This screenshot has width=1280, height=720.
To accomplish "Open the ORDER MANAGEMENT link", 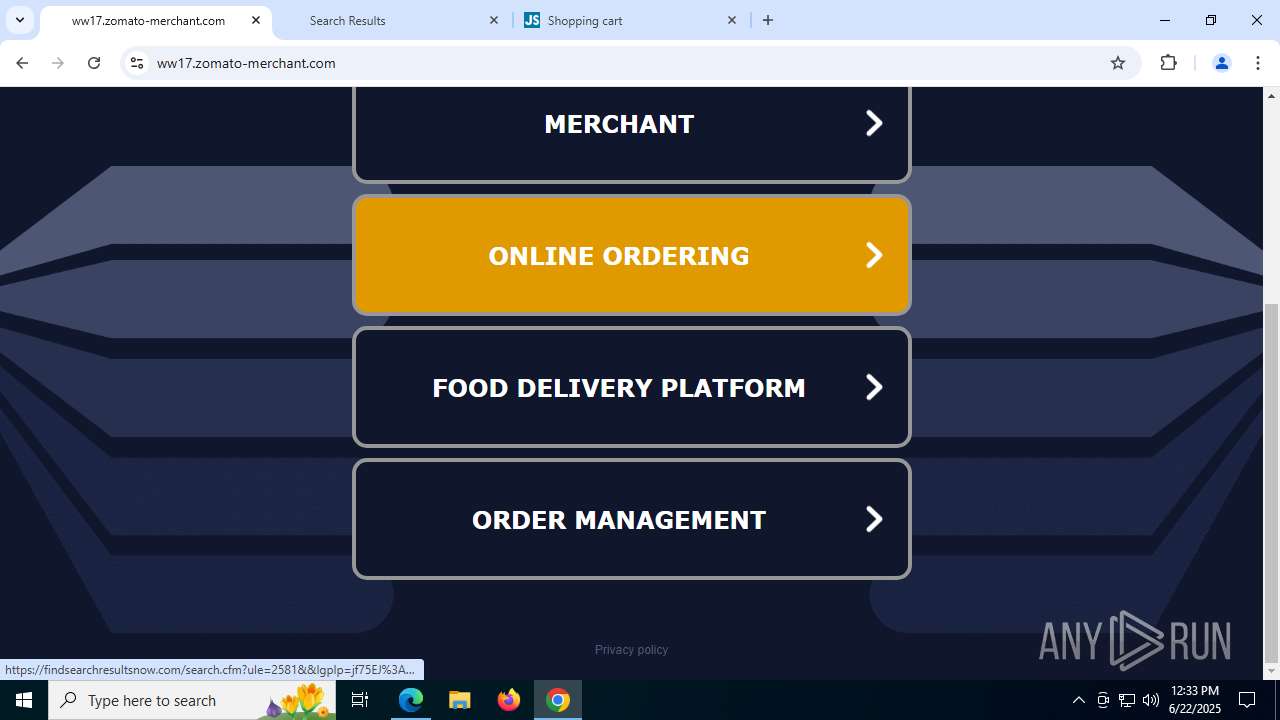I will tap(631, 519).
